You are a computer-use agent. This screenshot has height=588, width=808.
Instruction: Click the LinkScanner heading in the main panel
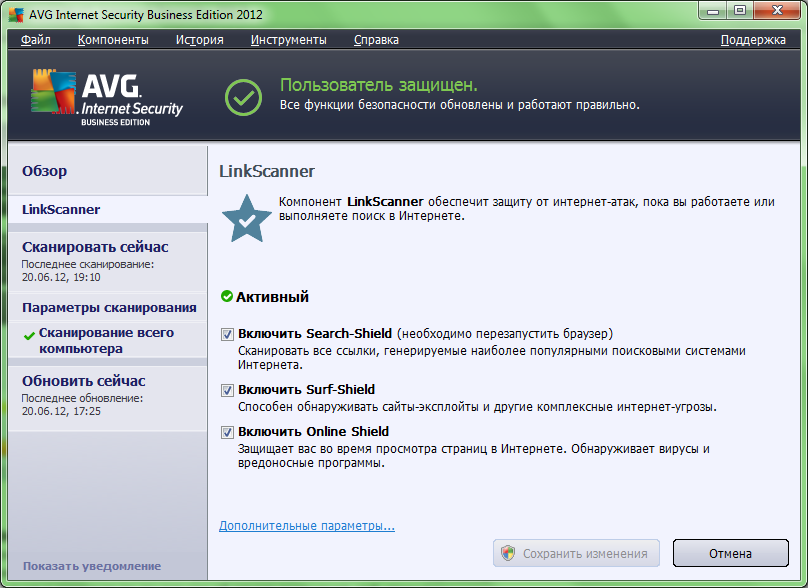pos(267,171)
